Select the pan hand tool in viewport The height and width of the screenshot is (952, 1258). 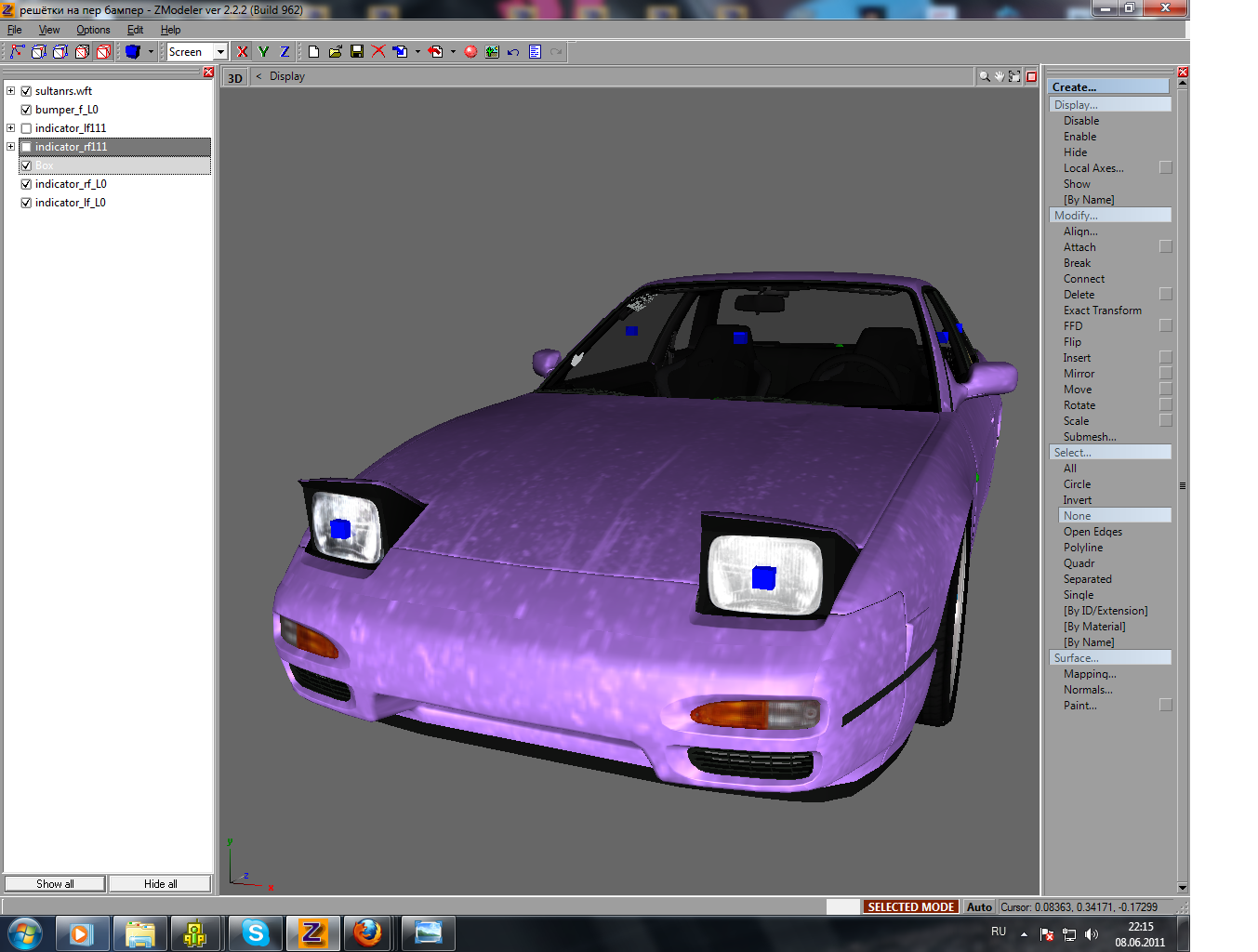[x=1000, y=77]
